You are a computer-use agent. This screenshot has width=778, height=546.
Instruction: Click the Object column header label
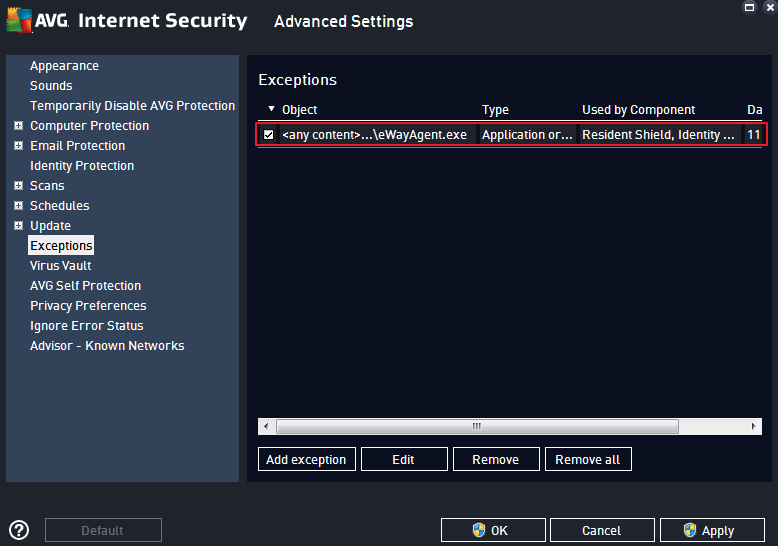[300, 110]
